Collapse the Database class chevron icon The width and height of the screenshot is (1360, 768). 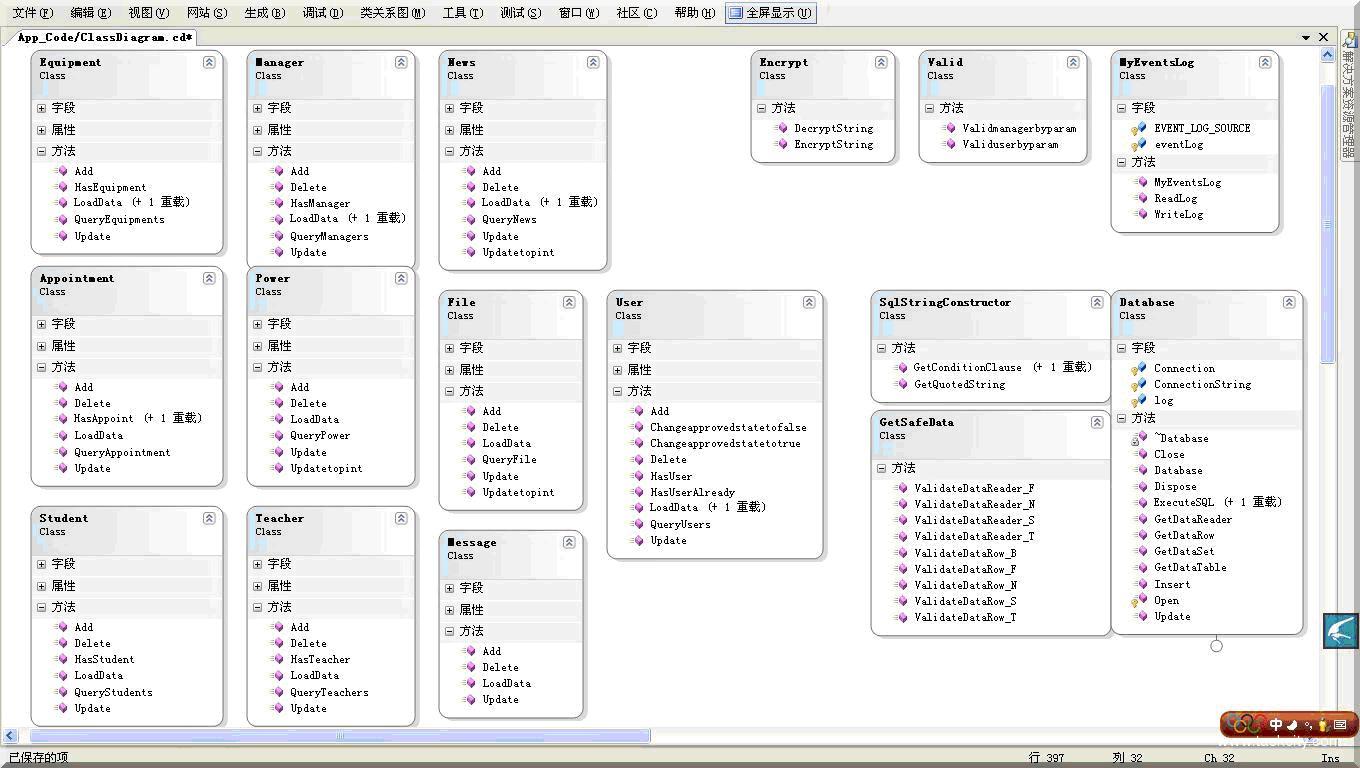[1289, 302]
